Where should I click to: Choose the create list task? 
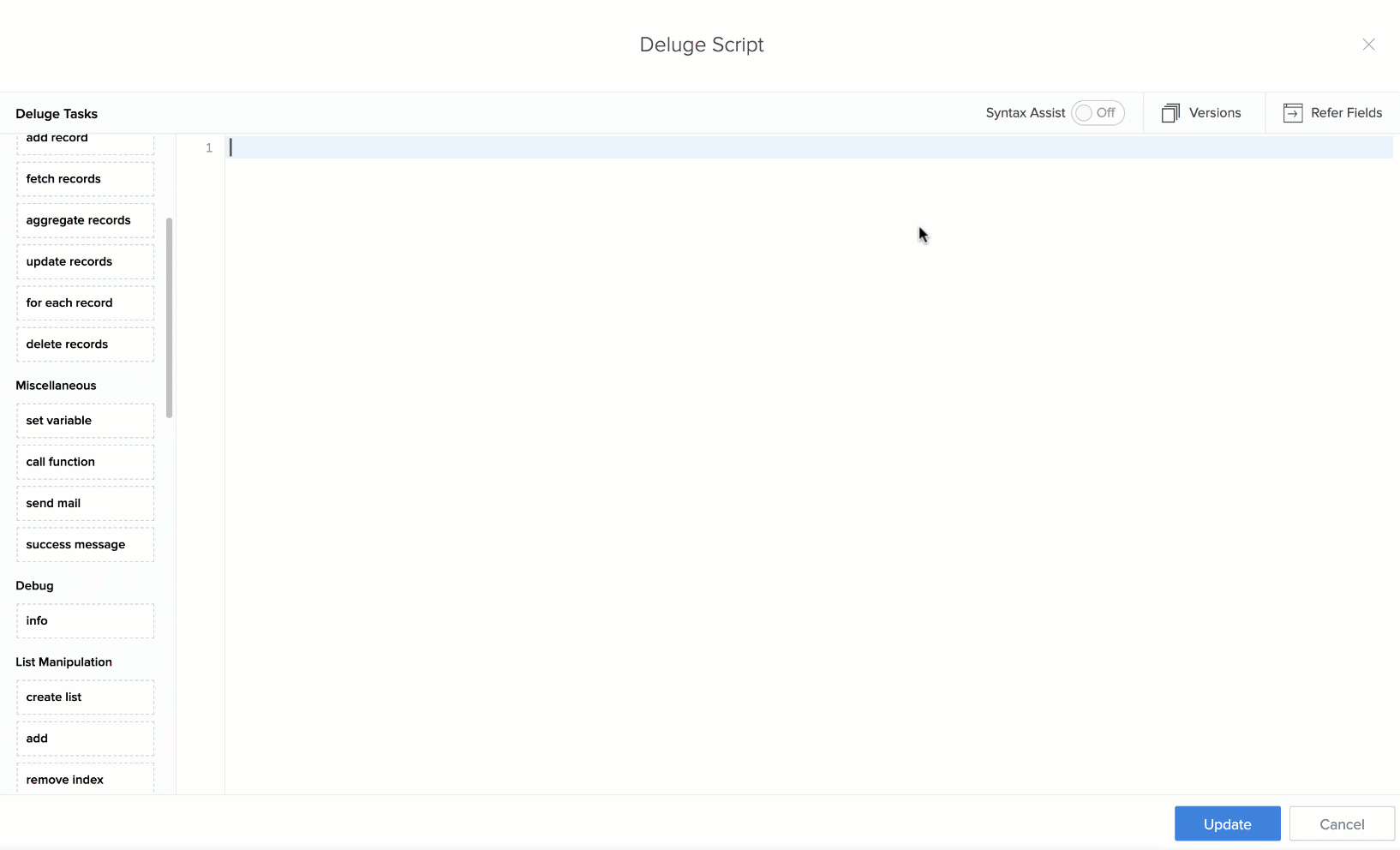click(86, 697)
